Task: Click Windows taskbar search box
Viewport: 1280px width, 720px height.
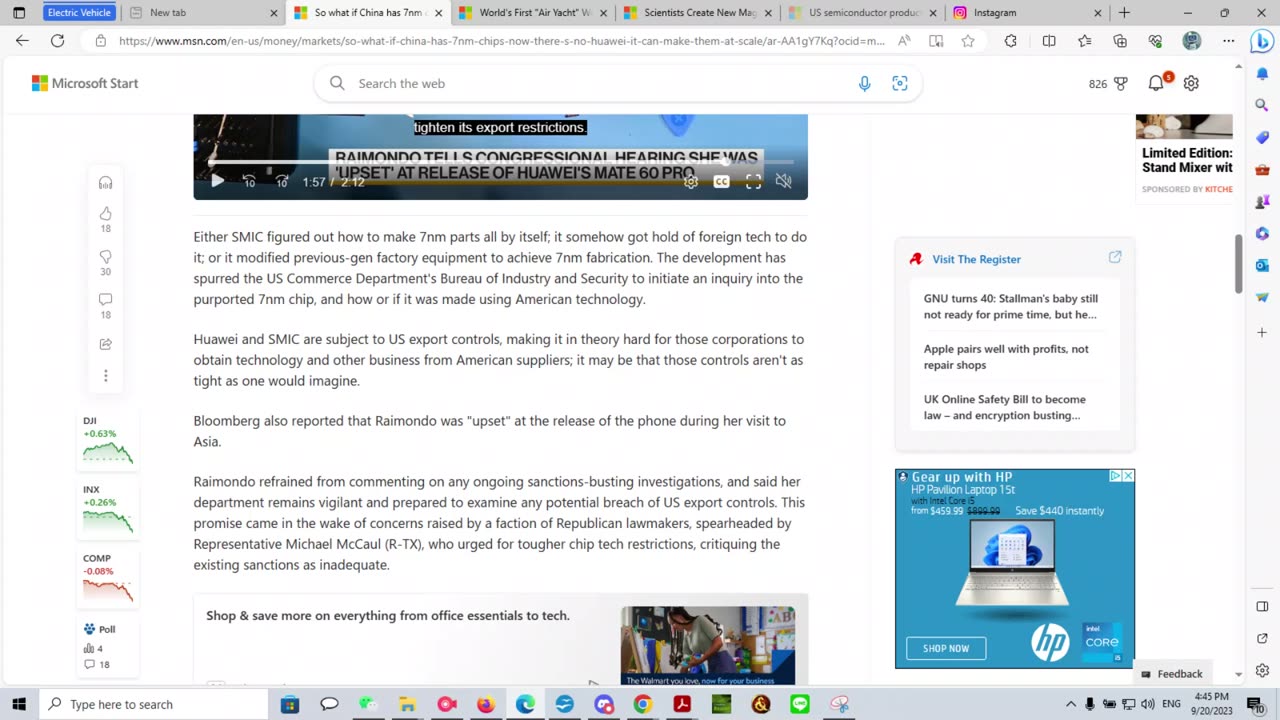Action: pyautogui.click(x=155, y=704)
